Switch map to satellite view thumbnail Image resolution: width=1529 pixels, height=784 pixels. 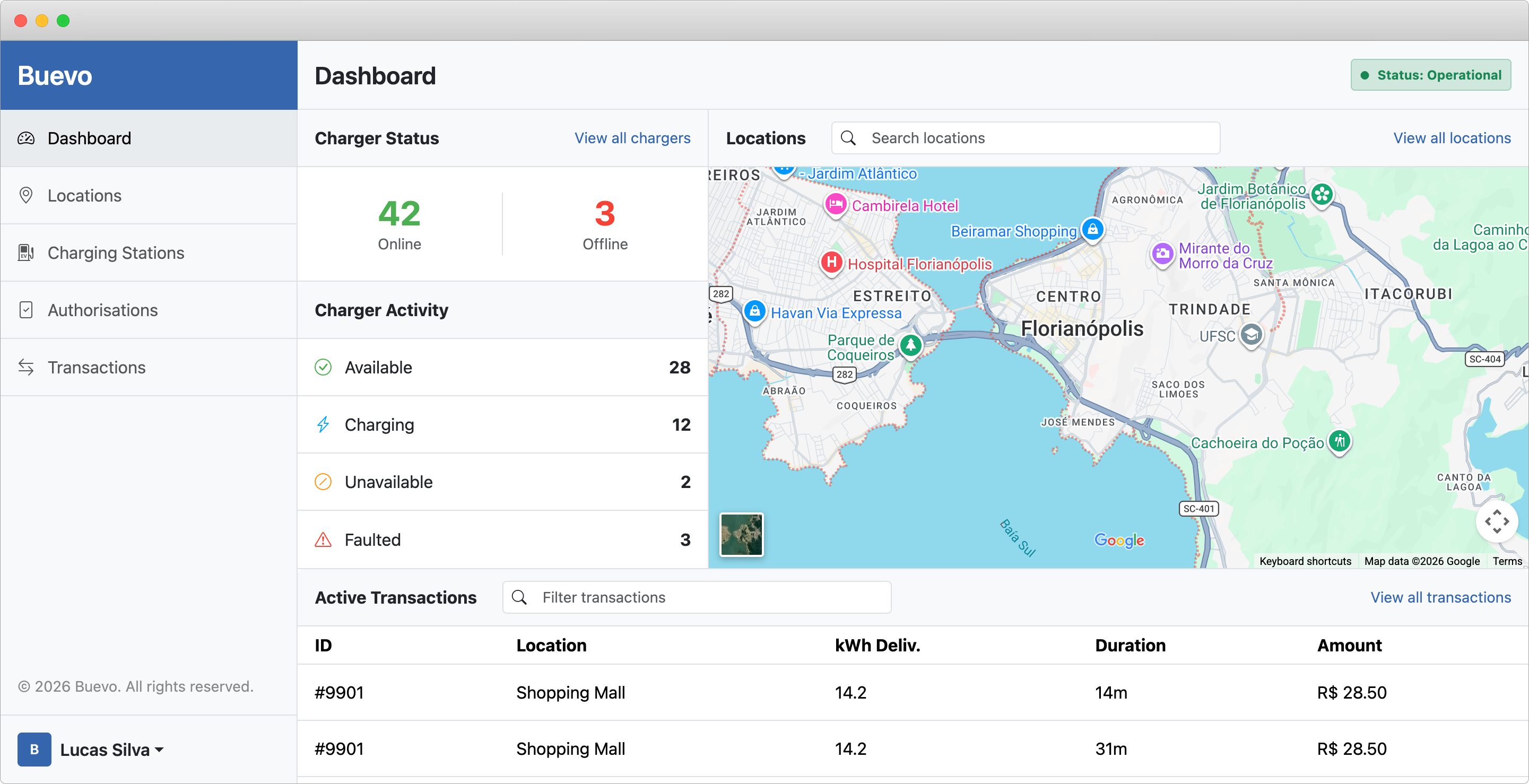741,534
